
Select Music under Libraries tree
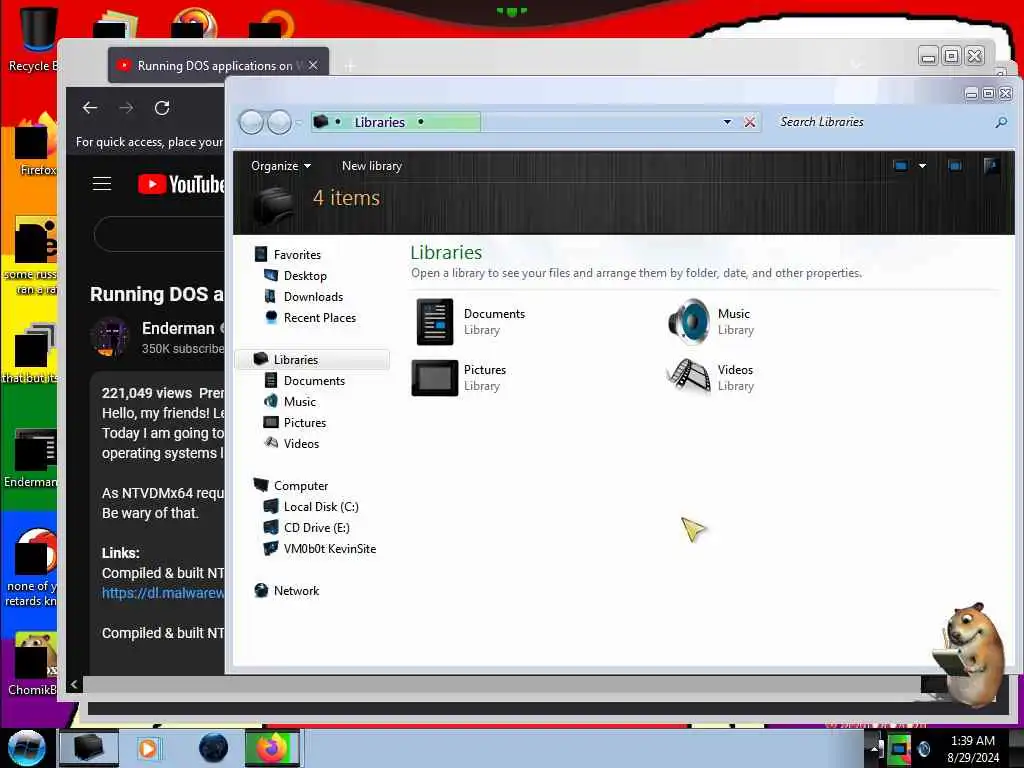[290, 401]
